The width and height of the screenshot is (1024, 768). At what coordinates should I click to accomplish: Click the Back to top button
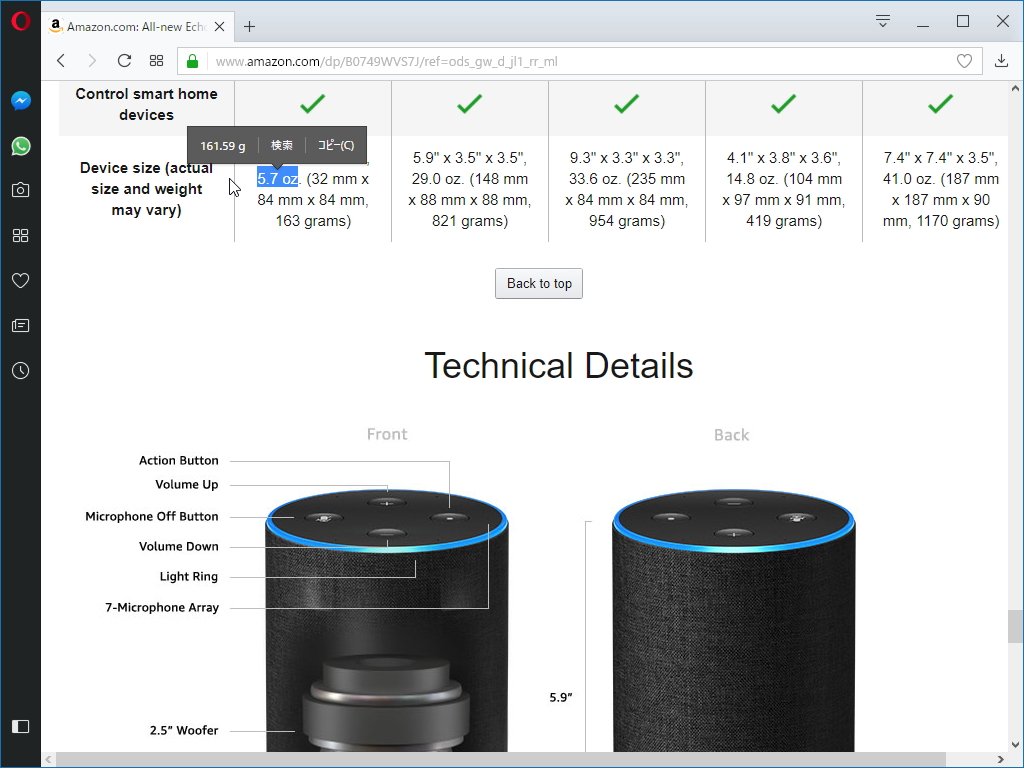539,283
